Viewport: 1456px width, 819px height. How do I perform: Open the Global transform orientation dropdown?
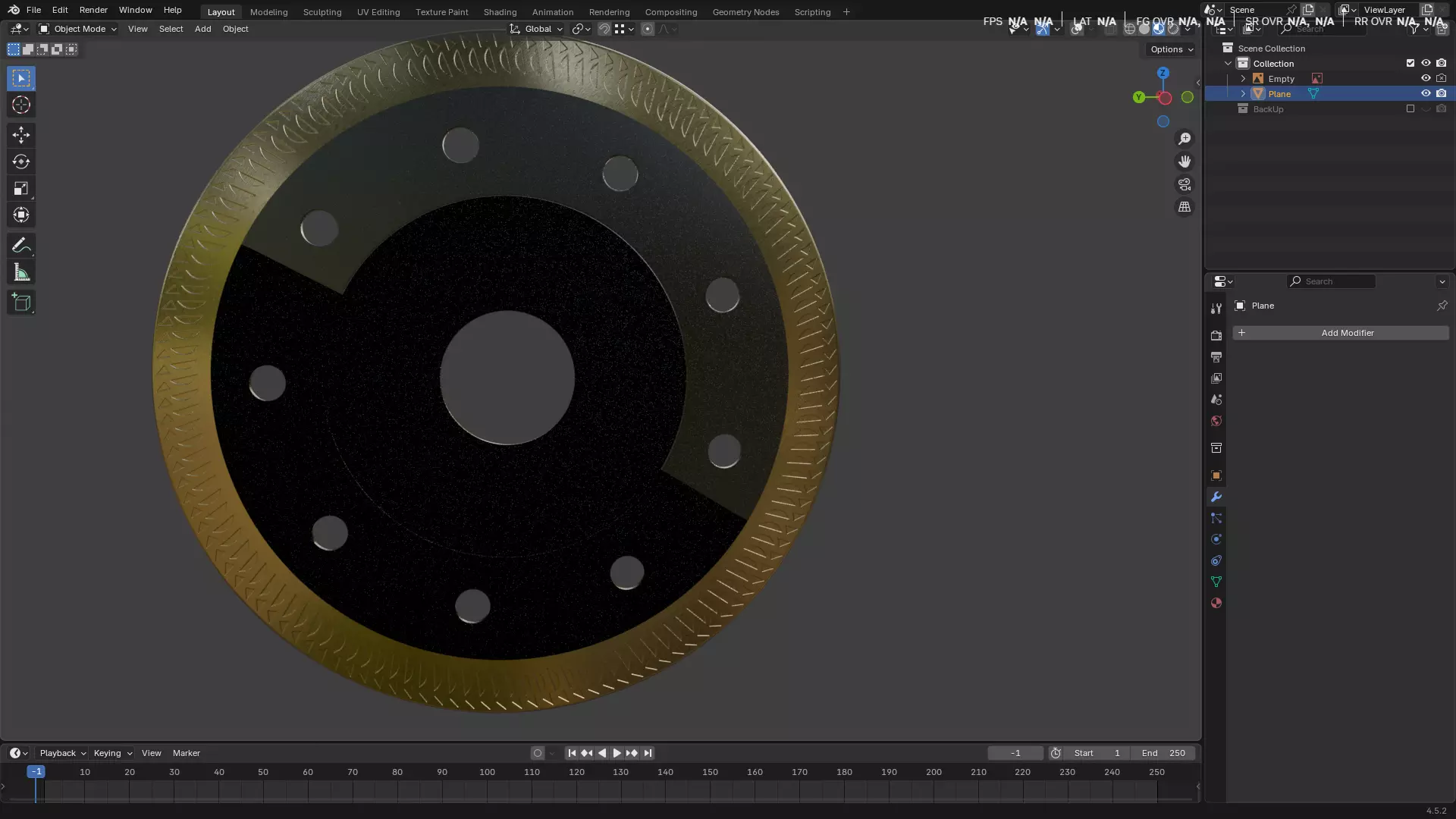[536, 29]
